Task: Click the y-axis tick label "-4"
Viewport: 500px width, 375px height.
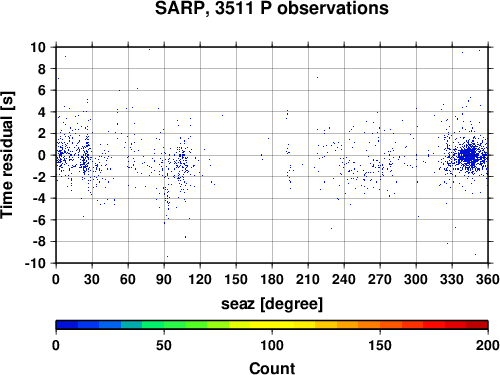Action: click(x=39, y=199)
